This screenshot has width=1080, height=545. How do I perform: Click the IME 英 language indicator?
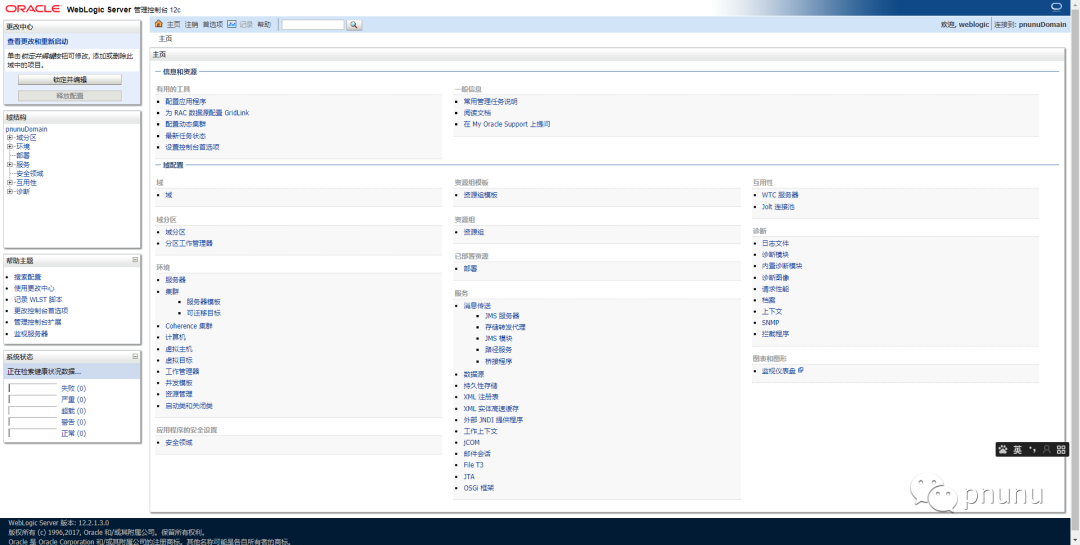pyautogui.click(x=1017, y=449)
